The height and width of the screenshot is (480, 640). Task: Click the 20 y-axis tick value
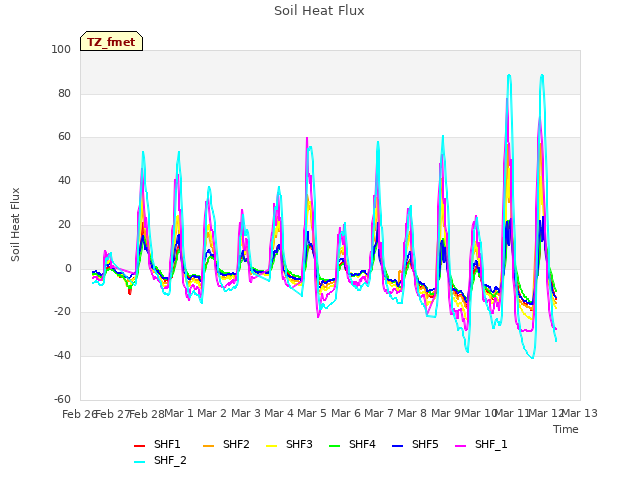[64, 224]
